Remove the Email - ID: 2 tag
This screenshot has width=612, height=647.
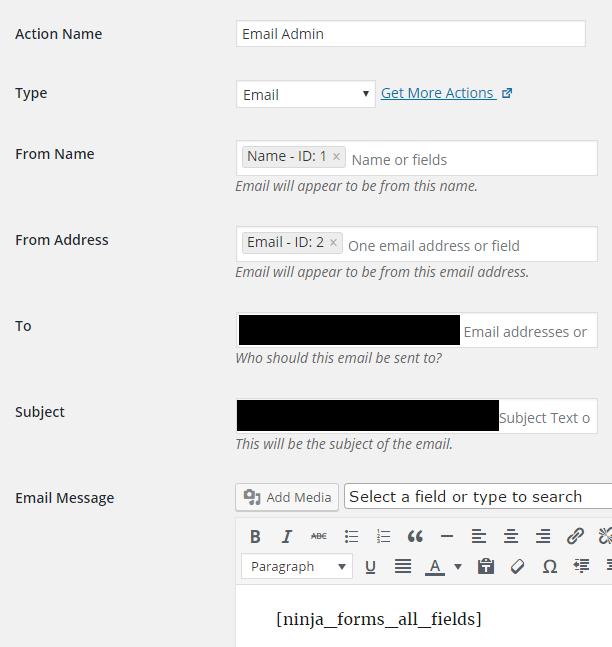334,243
